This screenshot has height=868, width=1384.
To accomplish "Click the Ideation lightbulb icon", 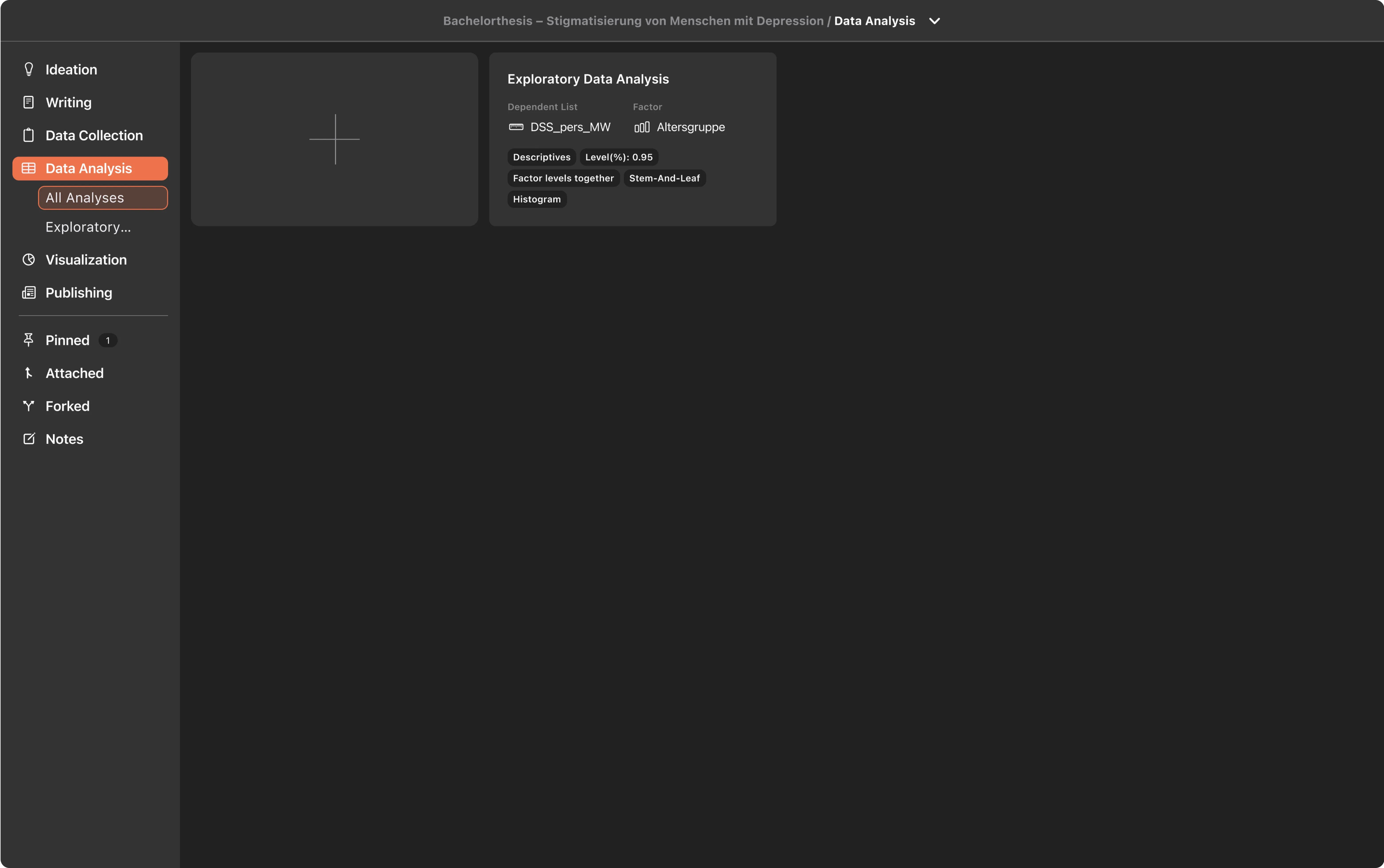I will click(x=29, y=70).
